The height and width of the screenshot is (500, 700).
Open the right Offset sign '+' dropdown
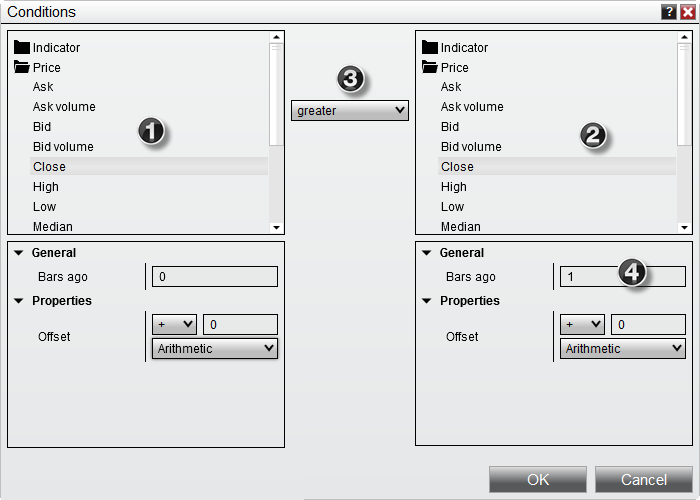click(582, 325)
